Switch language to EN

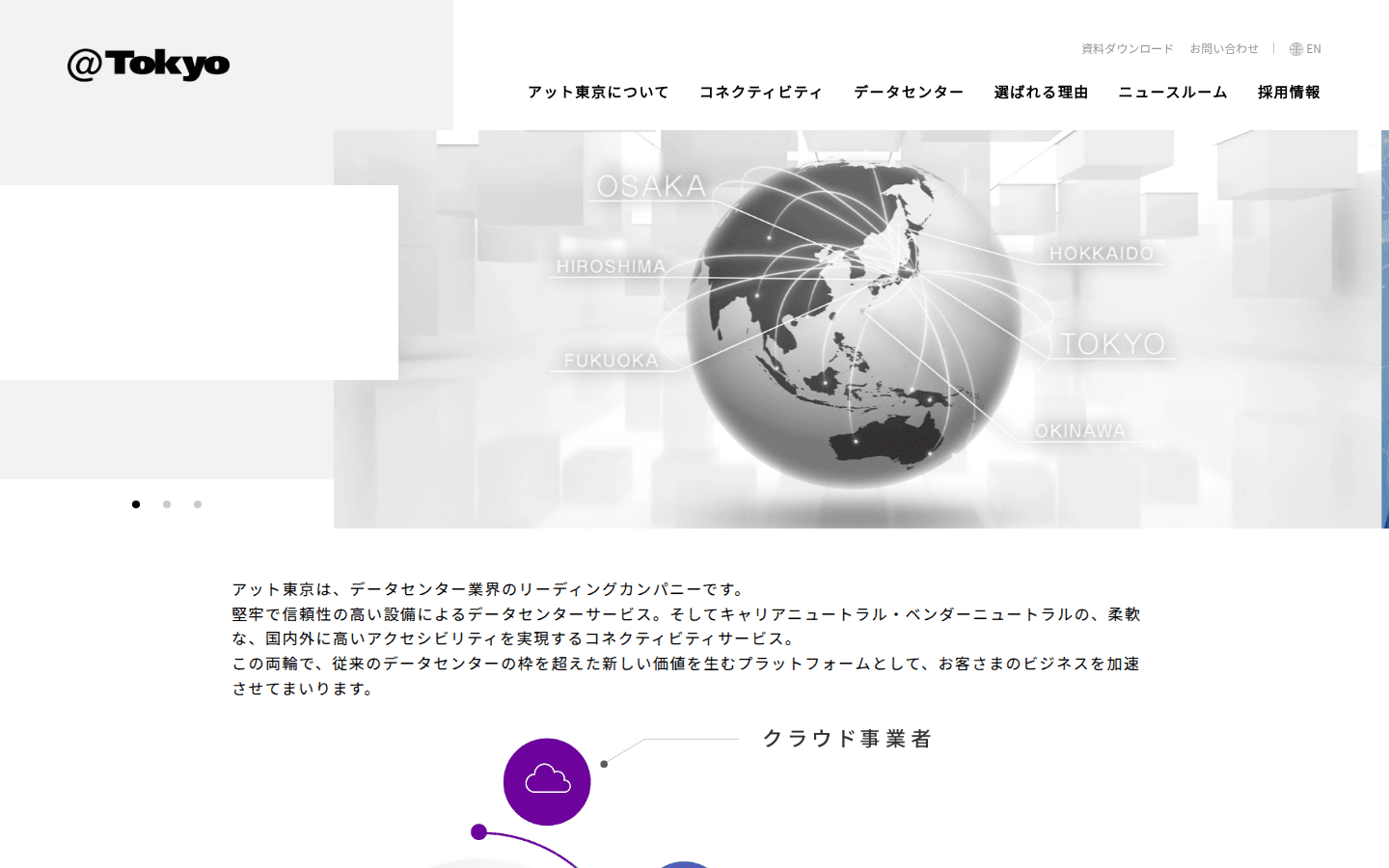[1314, 49]
